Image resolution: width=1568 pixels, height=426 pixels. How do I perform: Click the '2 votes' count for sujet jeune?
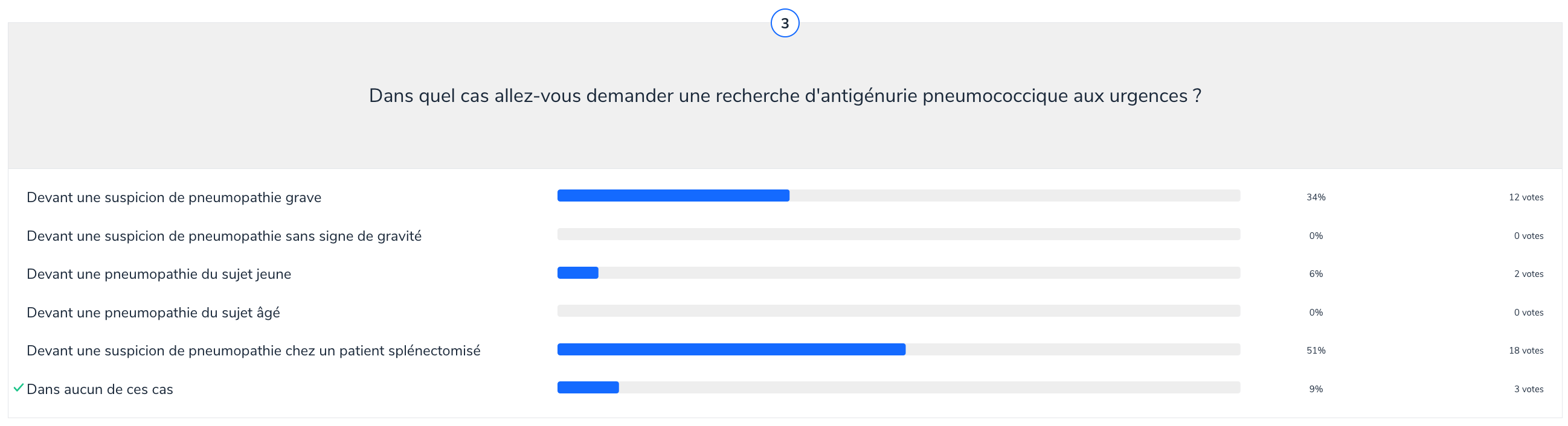(1528, 274)
